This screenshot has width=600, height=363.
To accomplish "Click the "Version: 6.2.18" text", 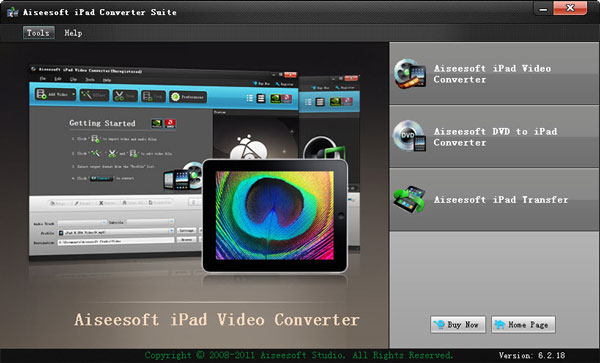I will pyautogui.click(x=532, y=355).
